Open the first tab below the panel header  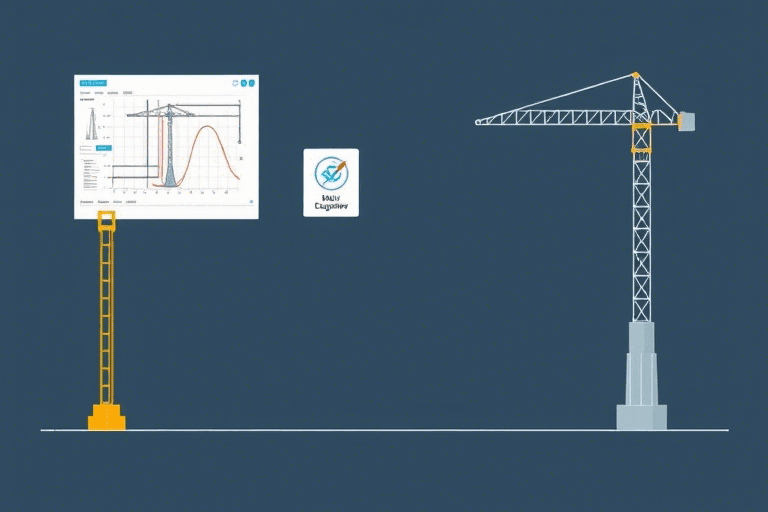(84, 95)
